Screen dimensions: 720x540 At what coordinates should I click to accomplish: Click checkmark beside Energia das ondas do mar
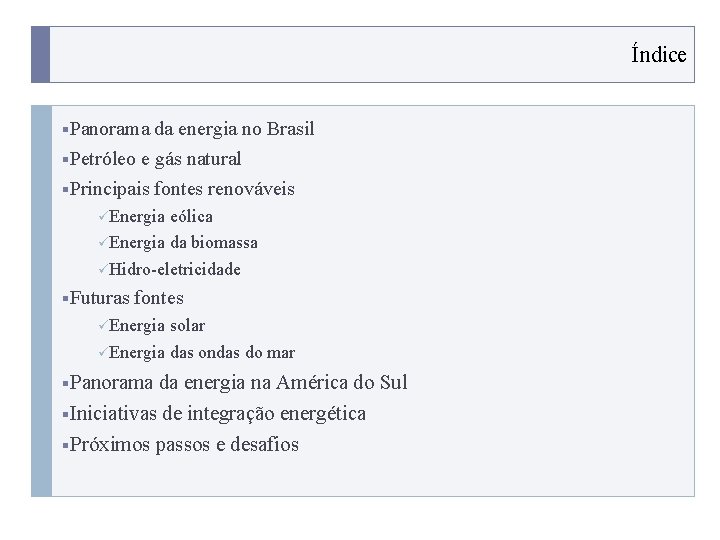[x=103, y=352]
